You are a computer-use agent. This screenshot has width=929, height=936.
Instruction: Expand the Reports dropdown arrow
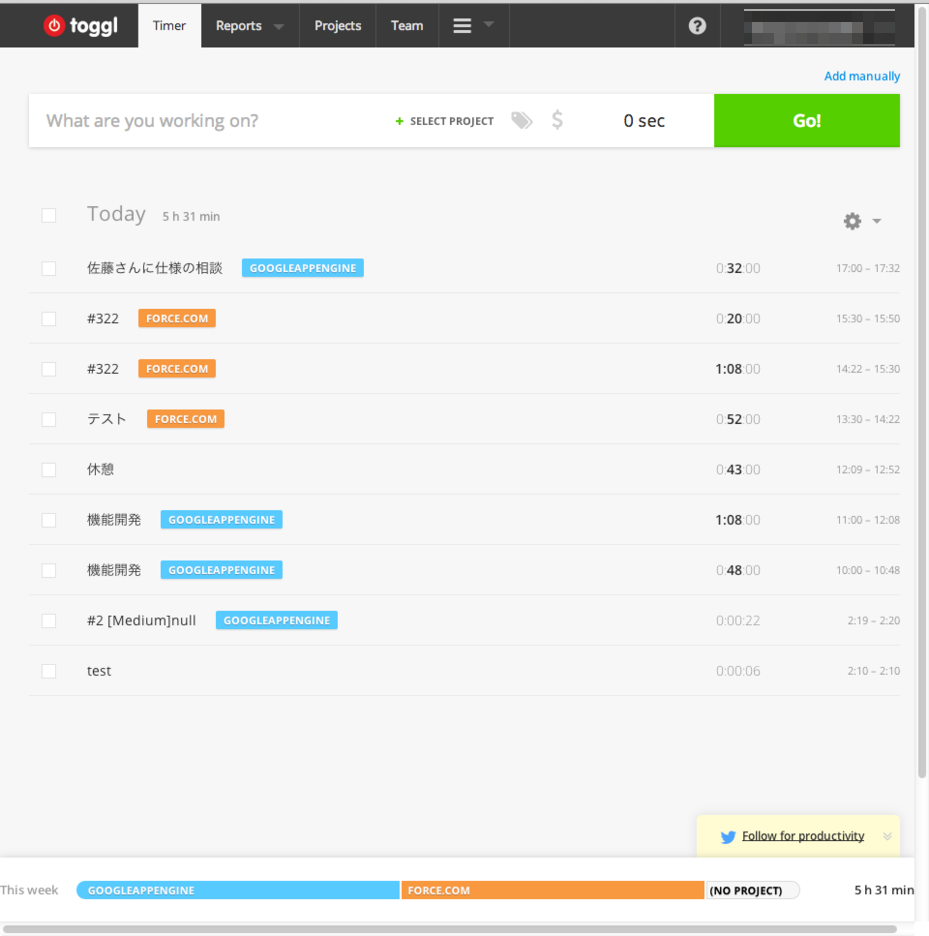(x=278, y=26)
